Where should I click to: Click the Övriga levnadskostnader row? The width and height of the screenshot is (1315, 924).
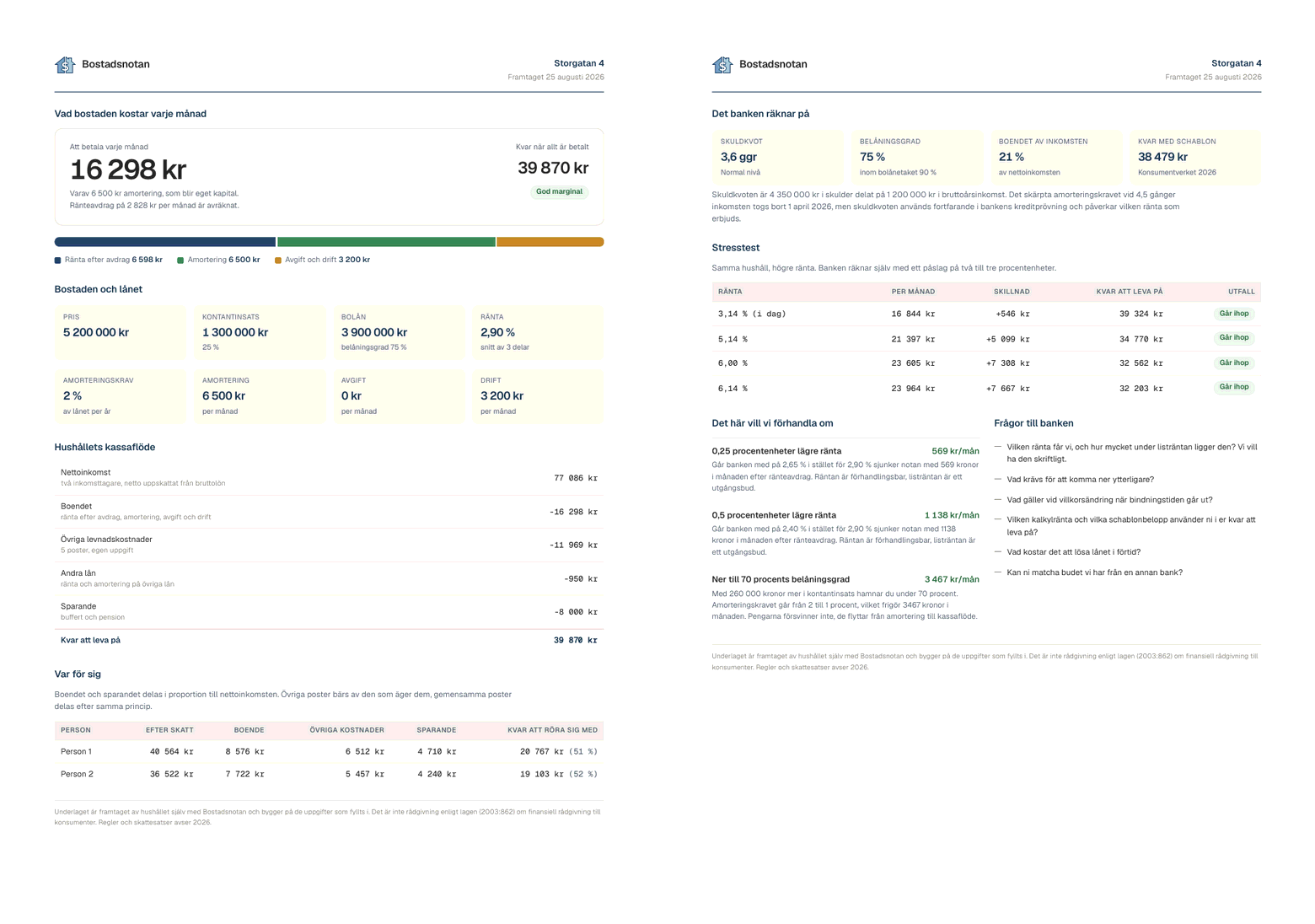tap(329, 545)
